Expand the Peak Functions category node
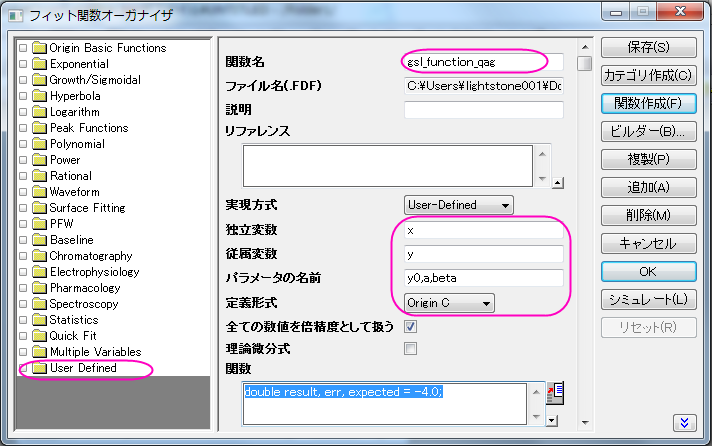The width and height of the screenshot is (712, 446). [x=23, y=128]
